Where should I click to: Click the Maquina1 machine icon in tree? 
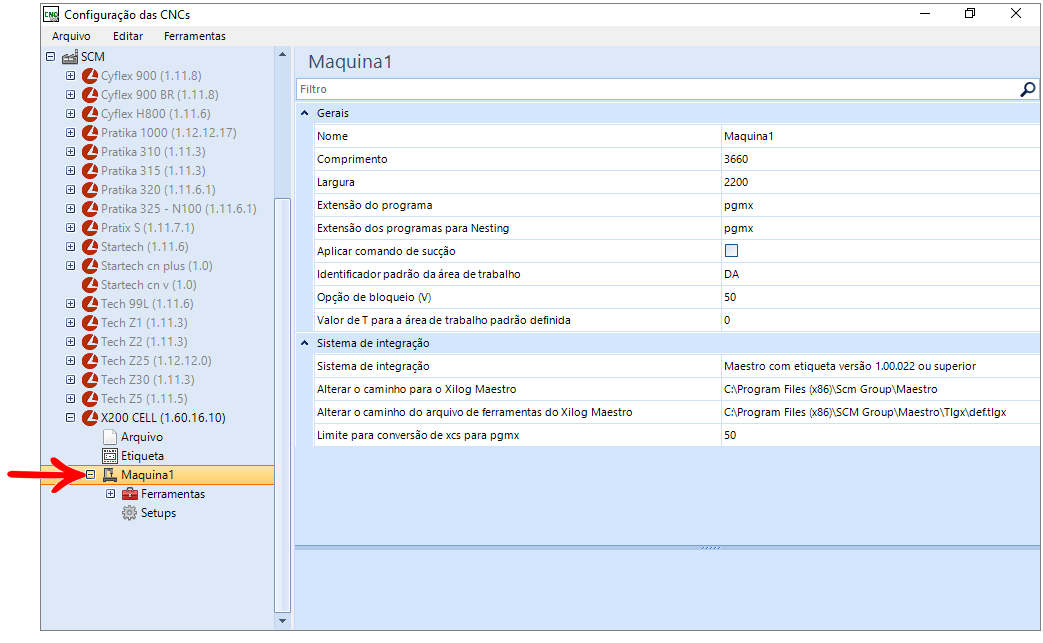[110, 475]
